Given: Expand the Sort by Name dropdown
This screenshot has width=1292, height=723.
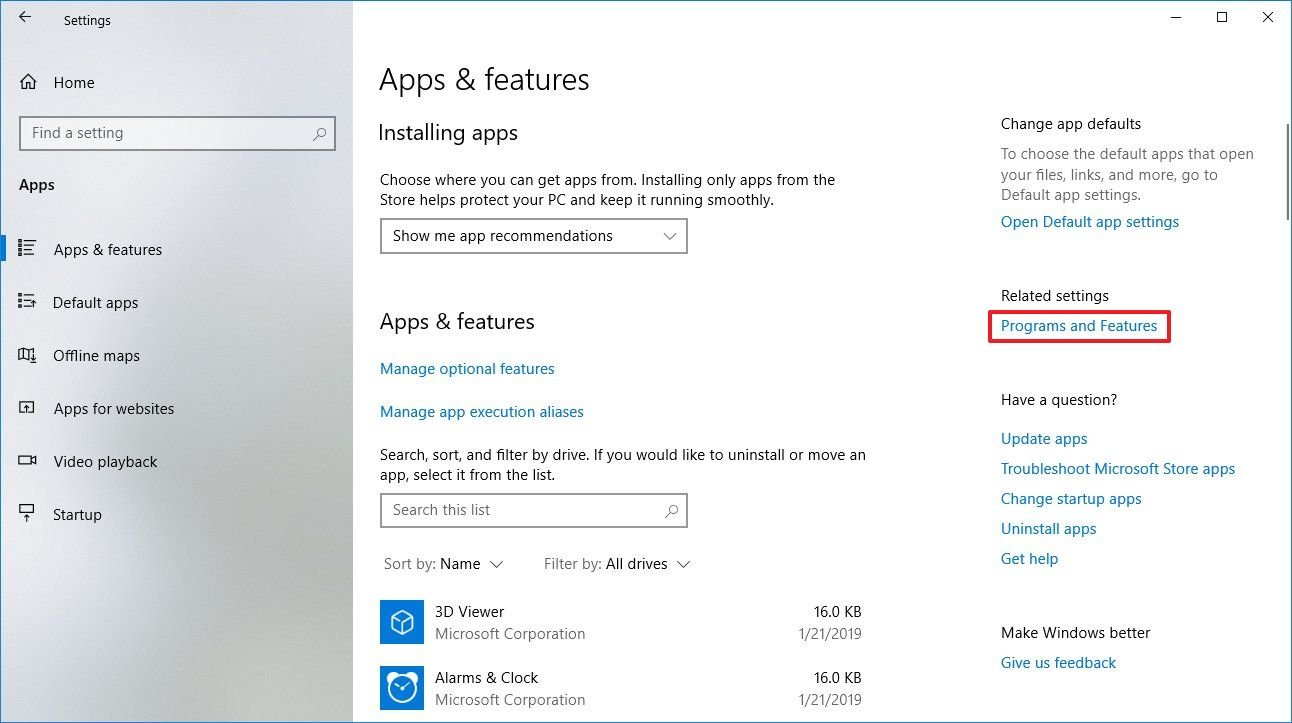Looking at the screenshot, I should click(x=444, y=564).
